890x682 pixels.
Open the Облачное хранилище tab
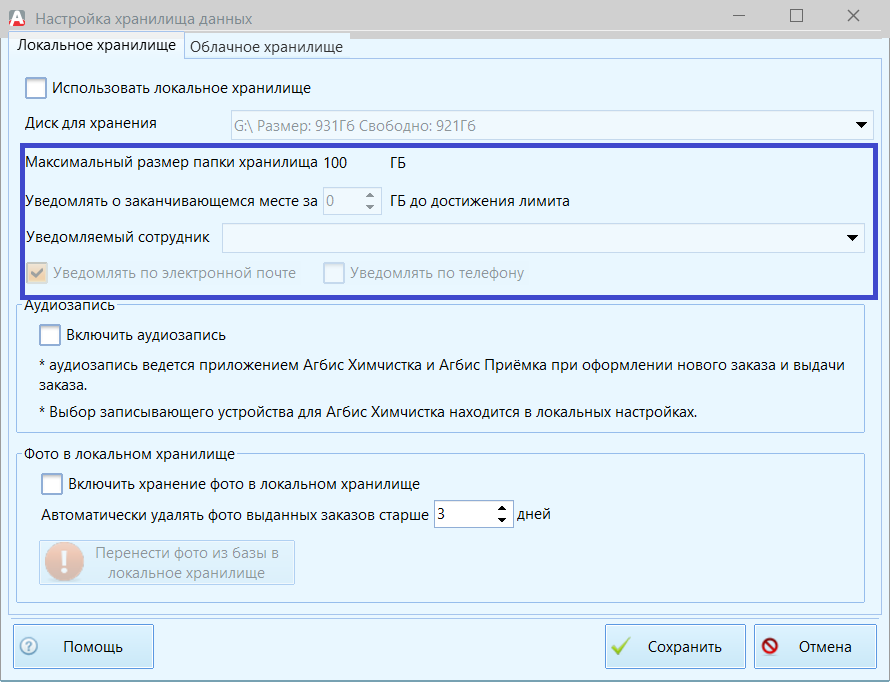[x=266, y=47]
